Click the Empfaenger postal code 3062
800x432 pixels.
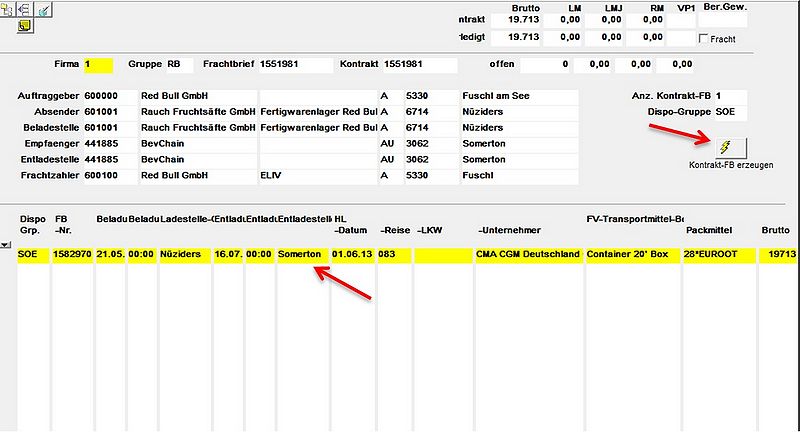click(432, 144)
